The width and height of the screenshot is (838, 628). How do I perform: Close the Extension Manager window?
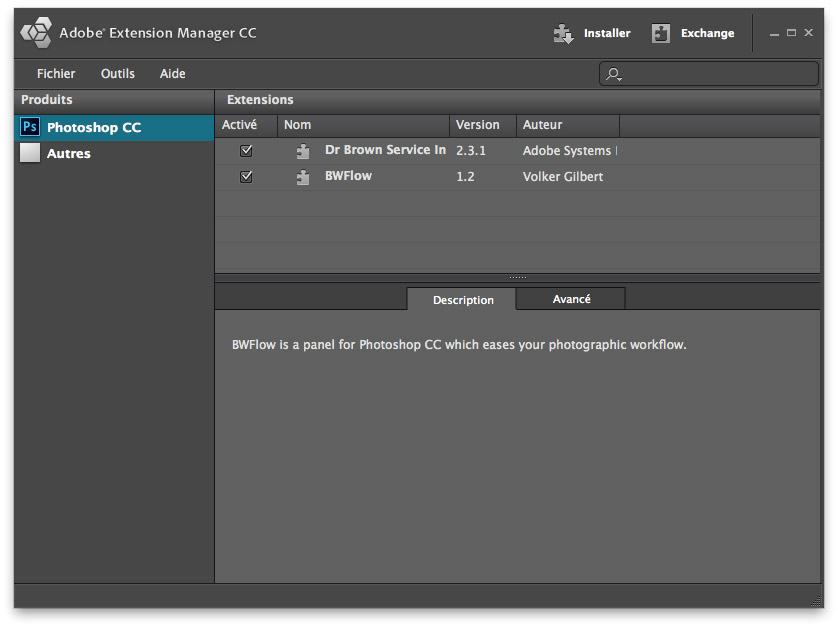pos(809,33)
